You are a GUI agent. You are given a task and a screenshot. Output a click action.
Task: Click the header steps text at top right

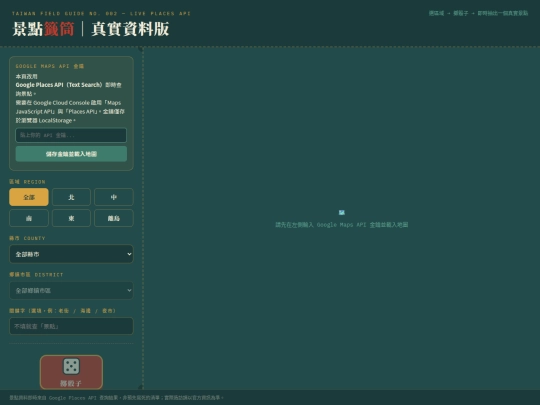coord(478,13)
